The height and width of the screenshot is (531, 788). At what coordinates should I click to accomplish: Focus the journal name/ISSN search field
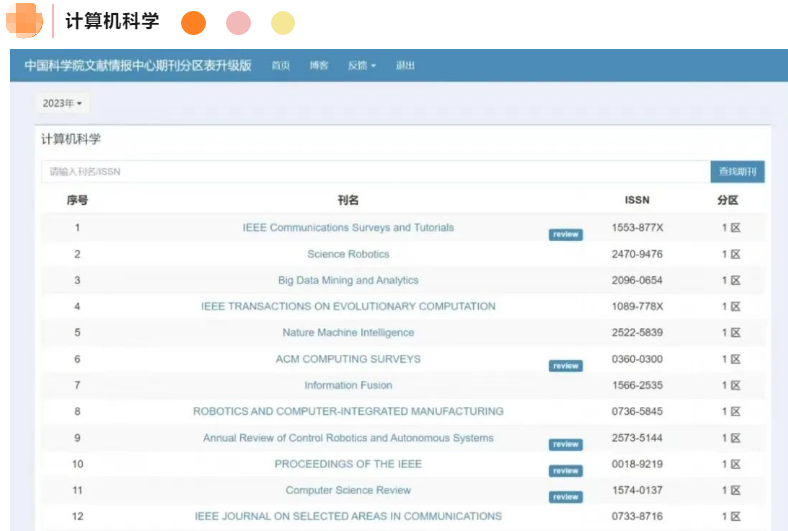(375, 172)
